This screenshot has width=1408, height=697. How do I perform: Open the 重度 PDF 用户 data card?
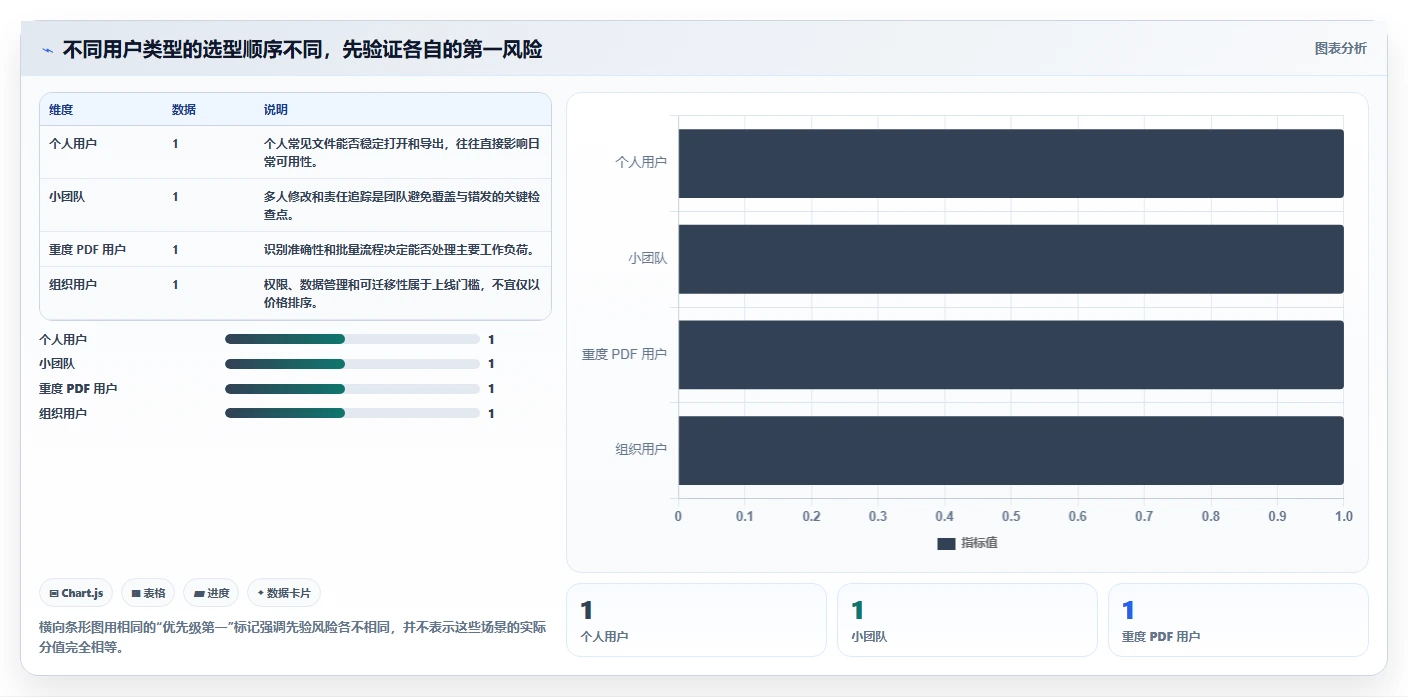(1238, 620)
